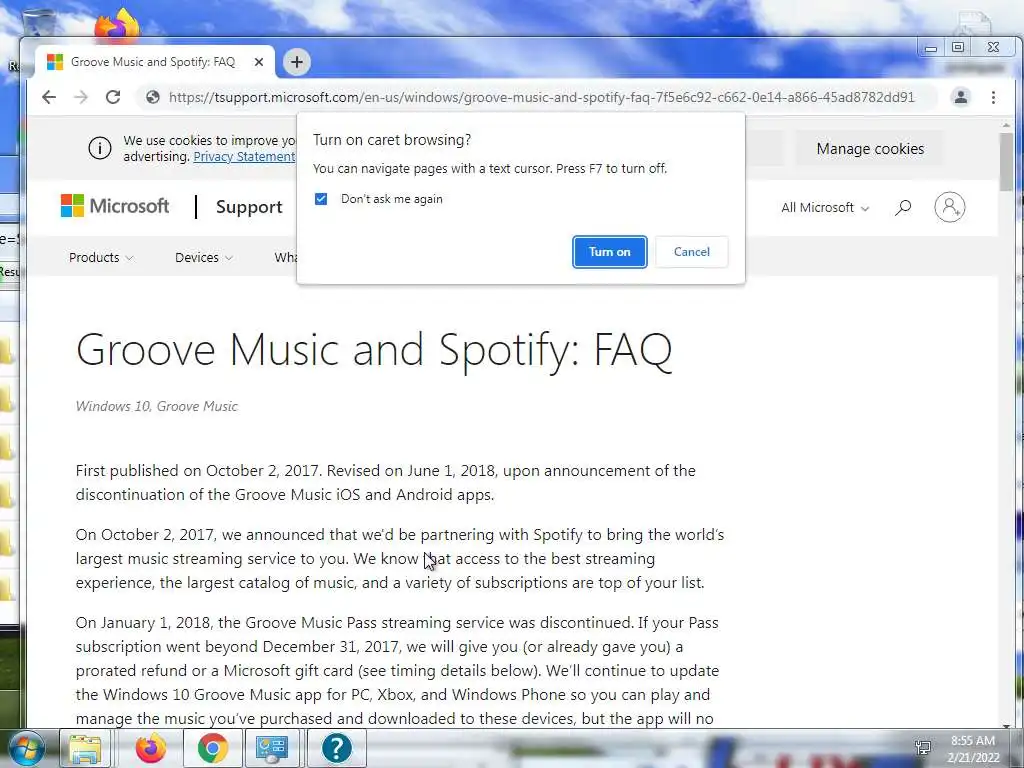This screenshot has height=768, width=1024.
Task: Expand the Products menu
Action: 101,257
